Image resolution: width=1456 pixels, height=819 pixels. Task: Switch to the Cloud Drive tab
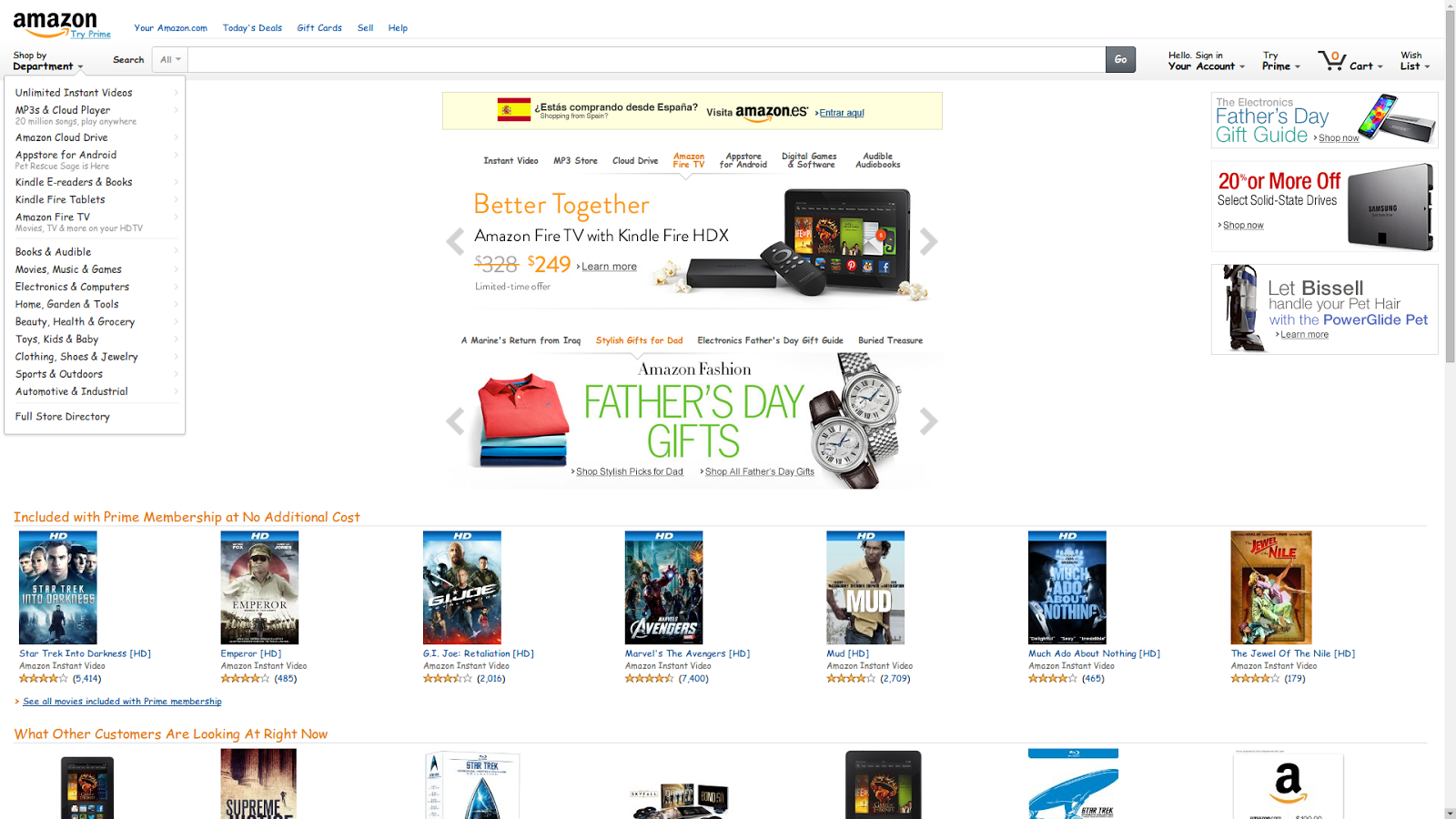click(635, 160)
